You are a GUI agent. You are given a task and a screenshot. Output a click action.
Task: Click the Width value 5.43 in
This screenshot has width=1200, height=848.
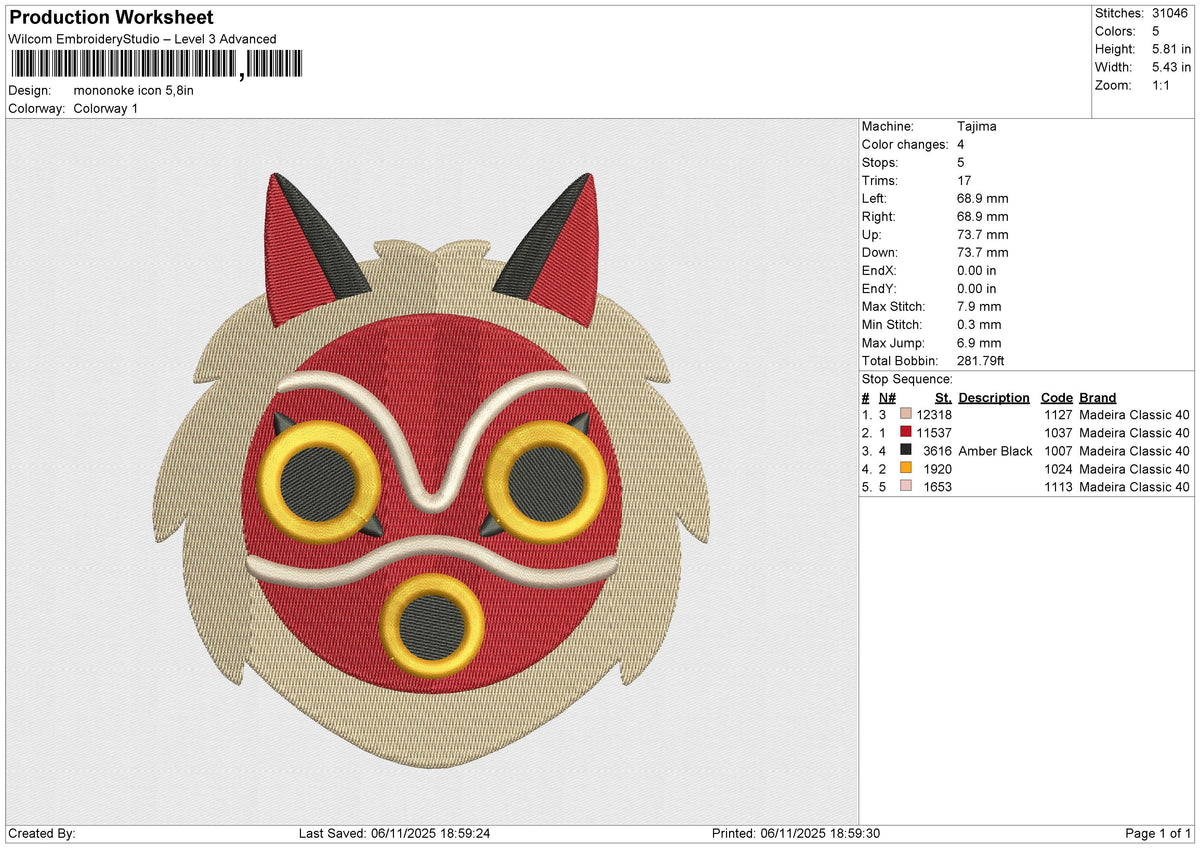click(1171, 67)
